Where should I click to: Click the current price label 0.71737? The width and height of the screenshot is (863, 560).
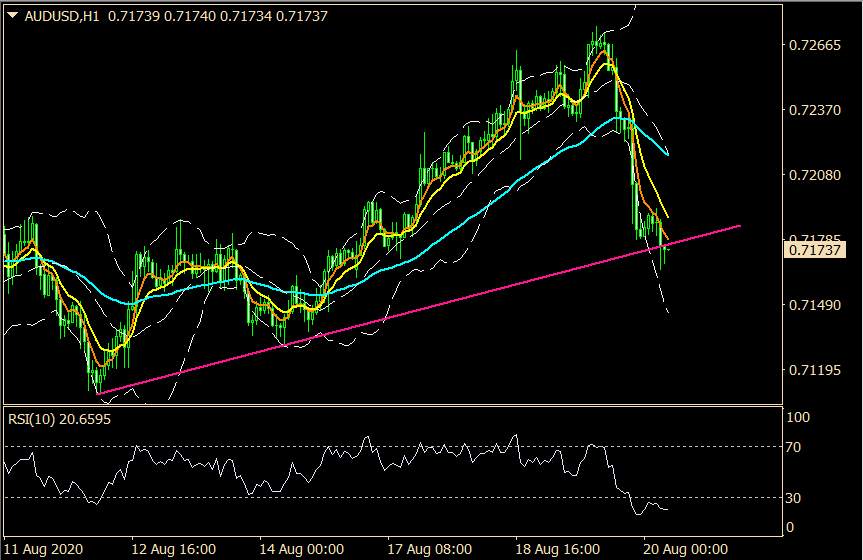[x=815, y=251]
